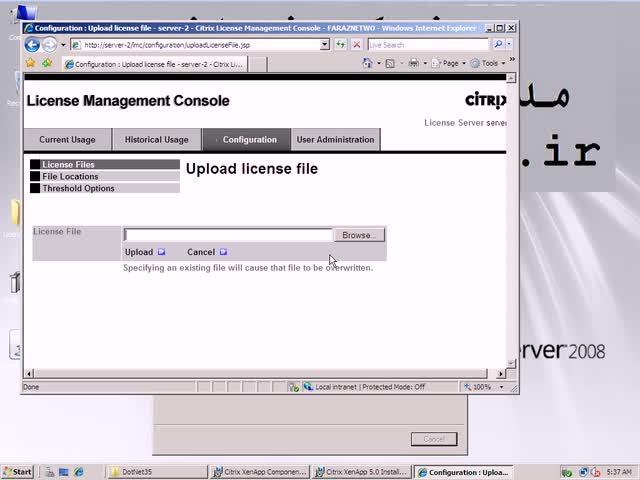This screenshot has width=640, height=480.
Task: Expand toolbar overflow chevron
Action: tap(512, 60)
